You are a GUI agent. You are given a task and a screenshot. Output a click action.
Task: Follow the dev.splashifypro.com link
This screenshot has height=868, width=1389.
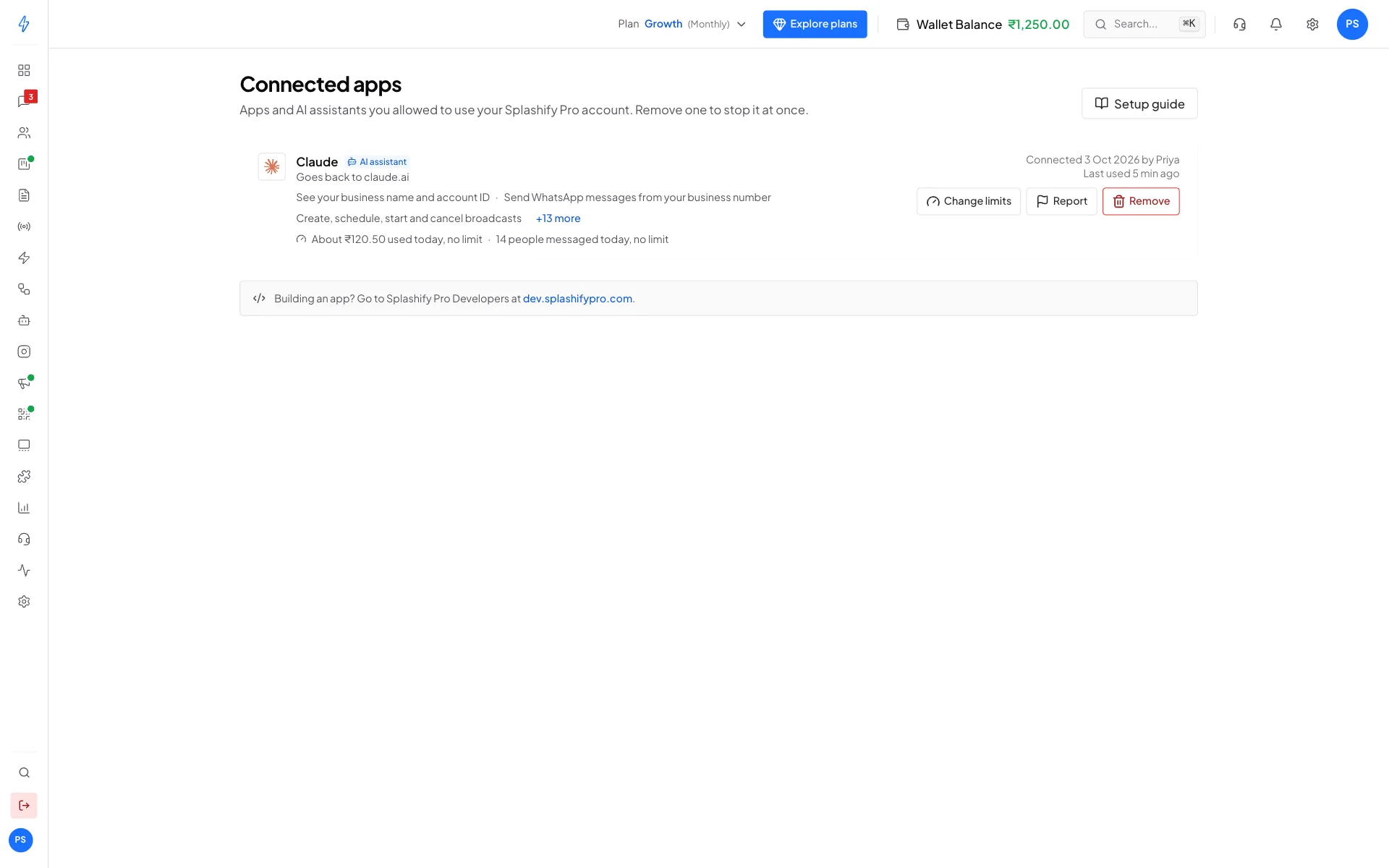577,299
